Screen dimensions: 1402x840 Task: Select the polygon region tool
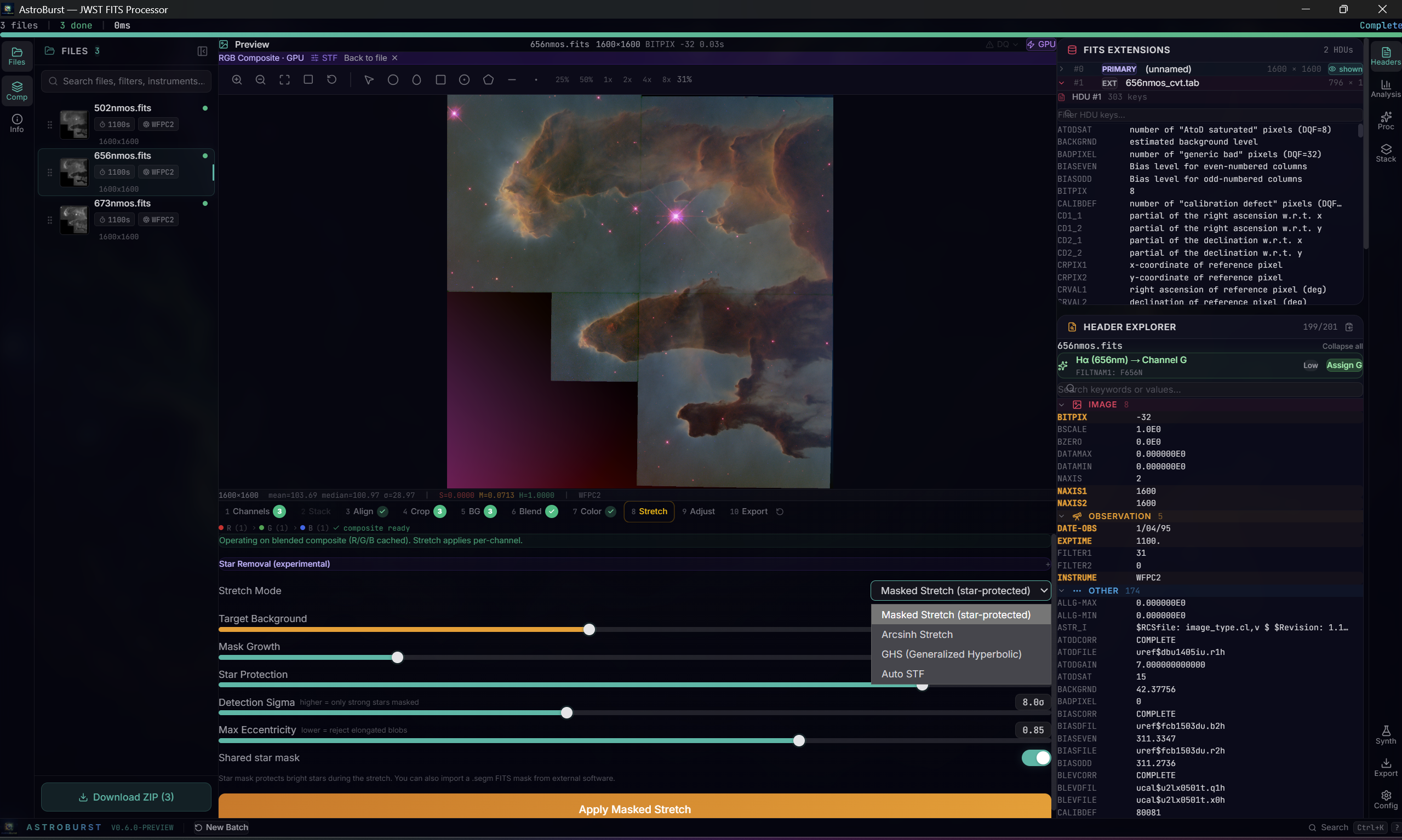tap(488, 80)
